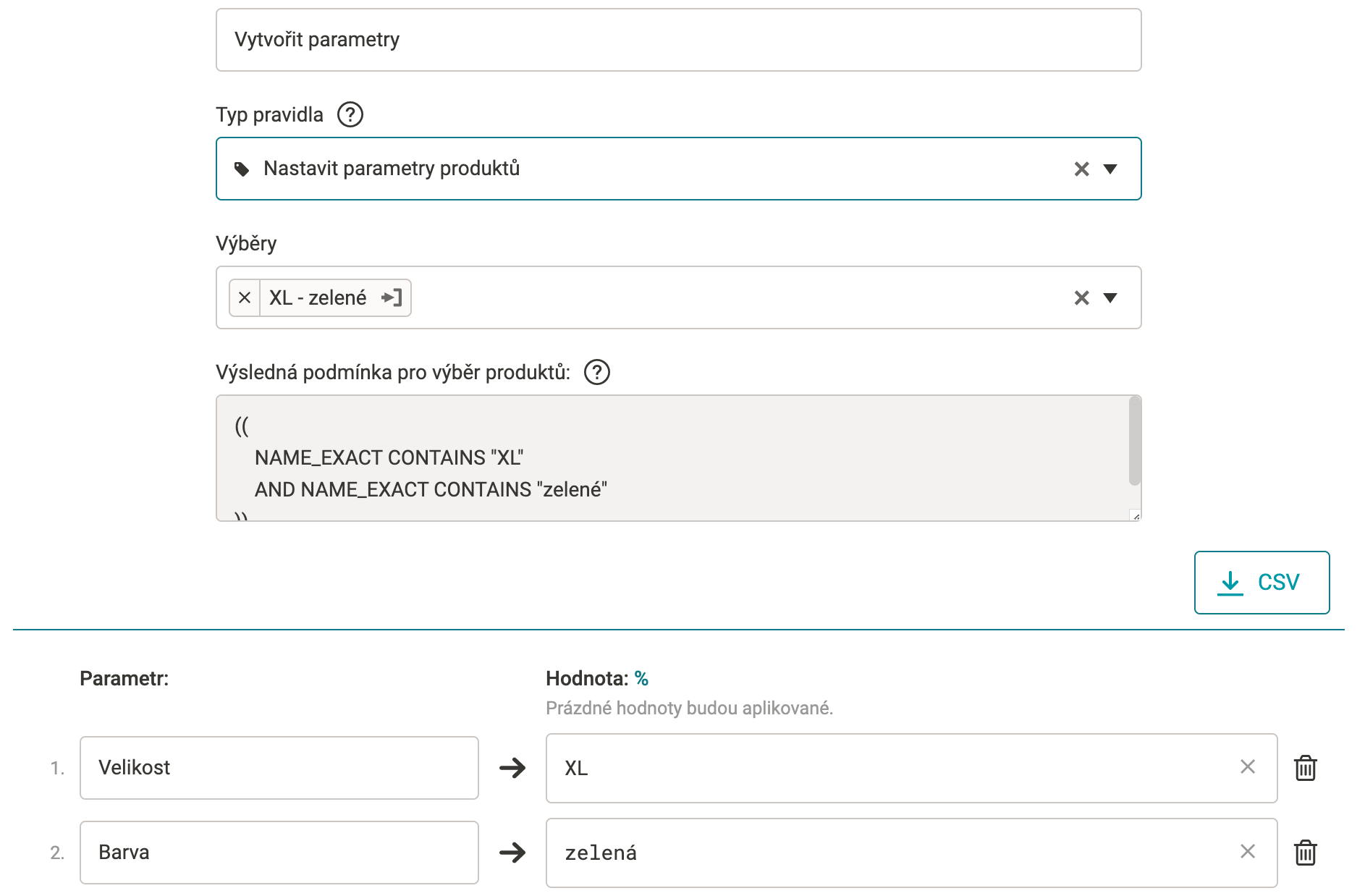Image resolution: width=1365 pixels, height=896 pixels.
Task: Open help for Typ pravidla
Action: pyautogui.click(x=350, y=114)
